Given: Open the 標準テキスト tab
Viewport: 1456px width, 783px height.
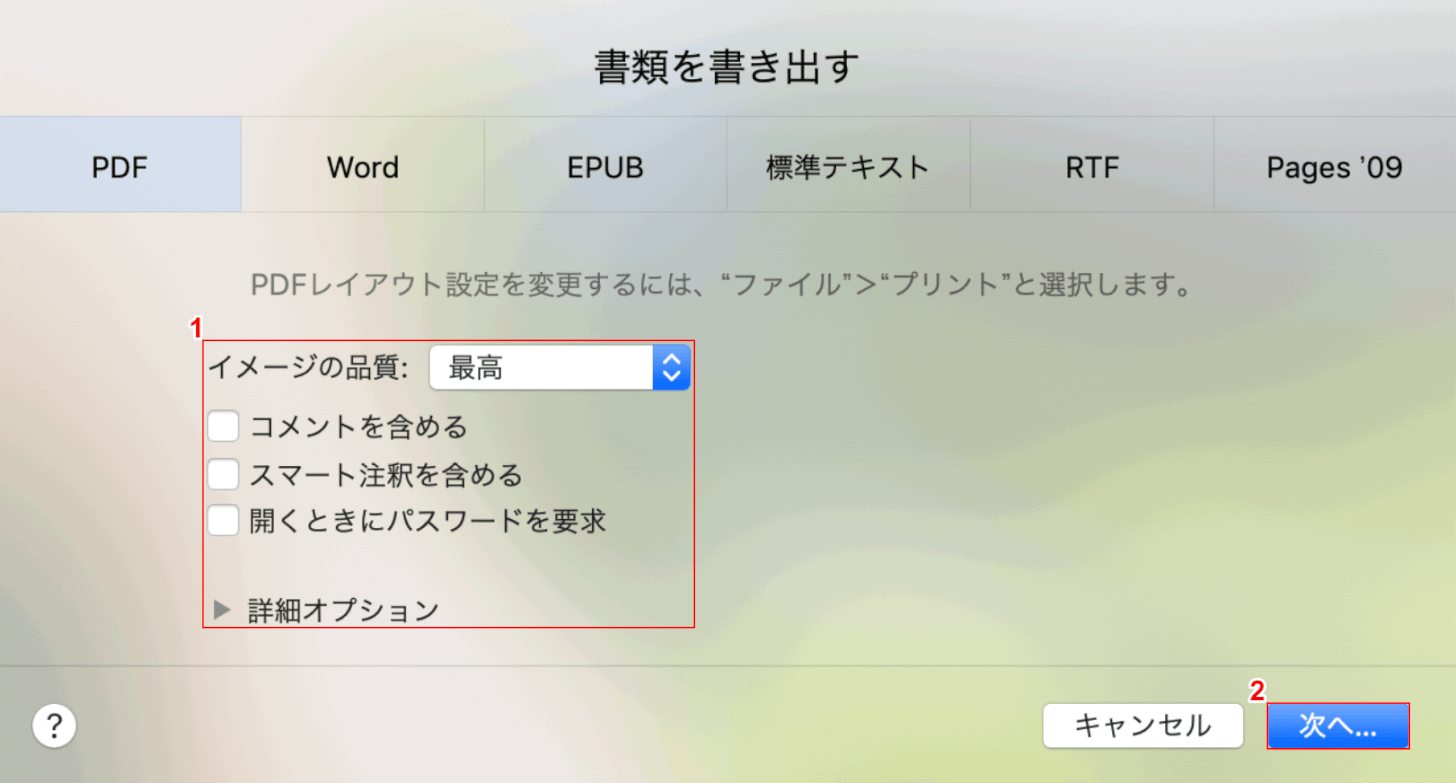Looking at the screenshot, I should 848,166.
